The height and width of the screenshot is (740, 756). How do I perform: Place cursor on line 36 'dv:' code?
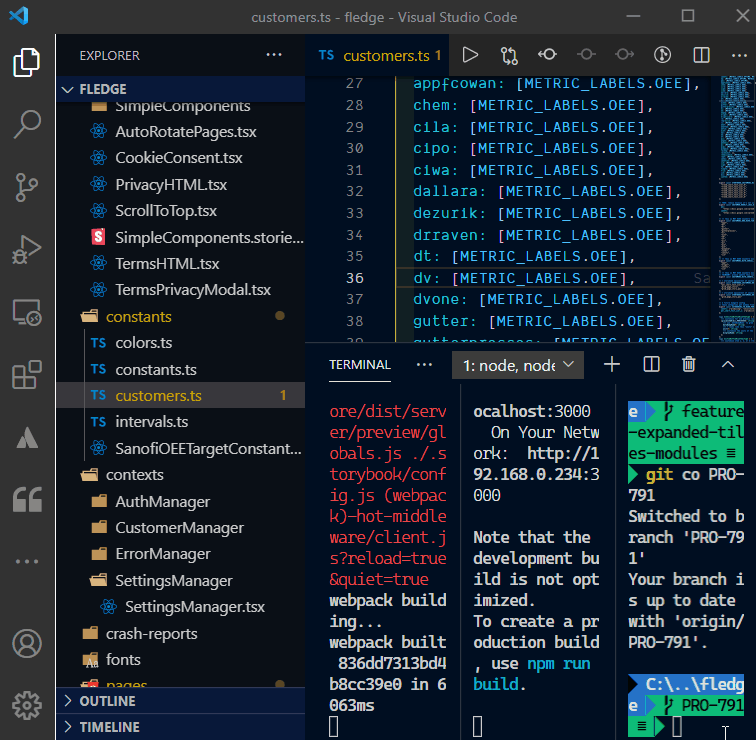523,278
